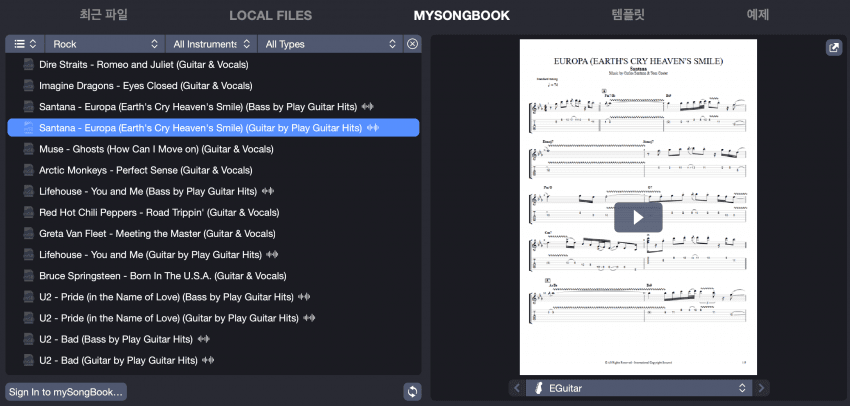
Task: Click audio waveform icon on U2 Pride Bass row
Action: pyautogui.click(x=305, y=297)
